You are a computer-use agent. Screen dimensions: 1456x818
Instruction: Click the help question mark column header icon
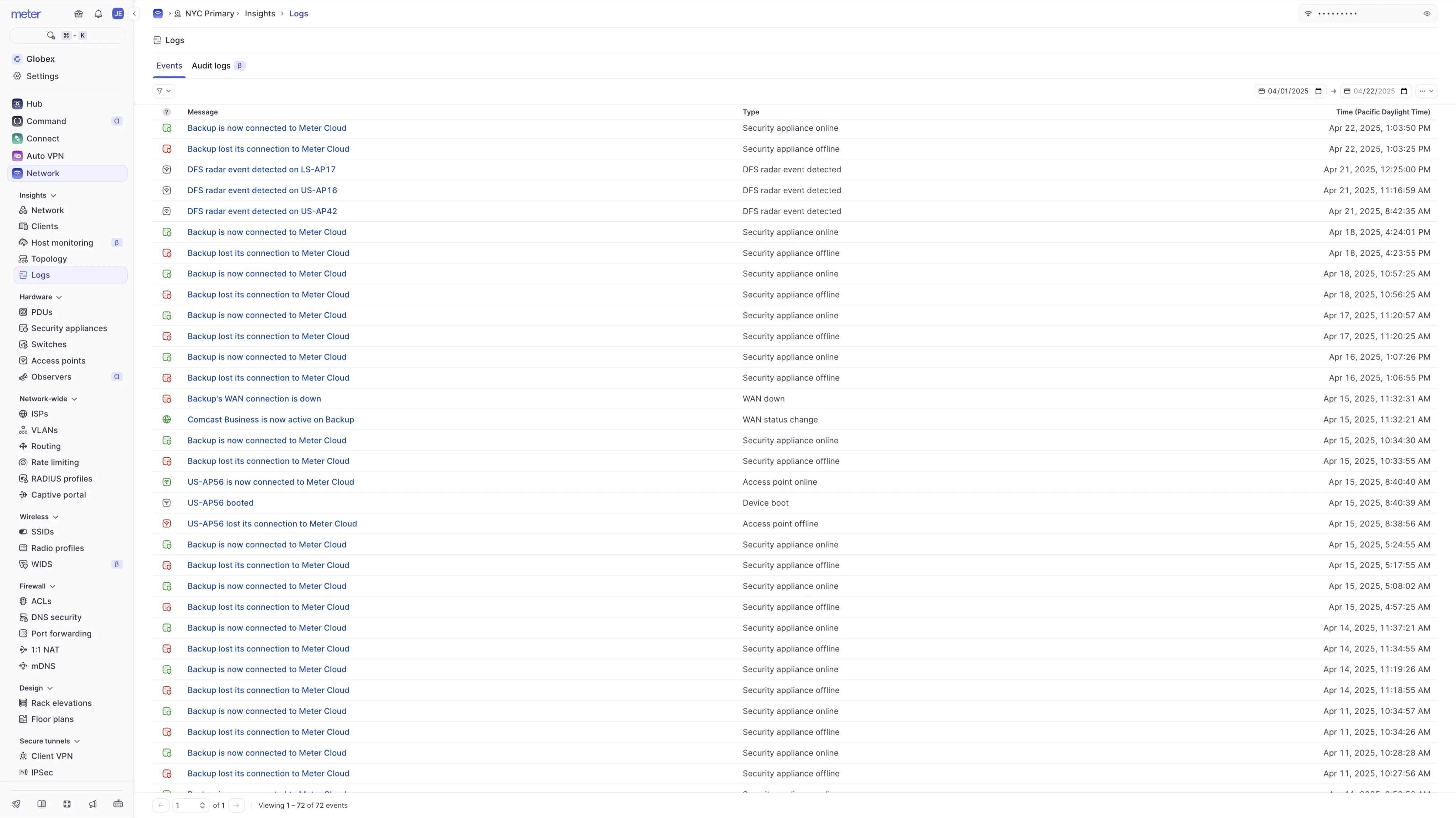click(x=166, y=112)
